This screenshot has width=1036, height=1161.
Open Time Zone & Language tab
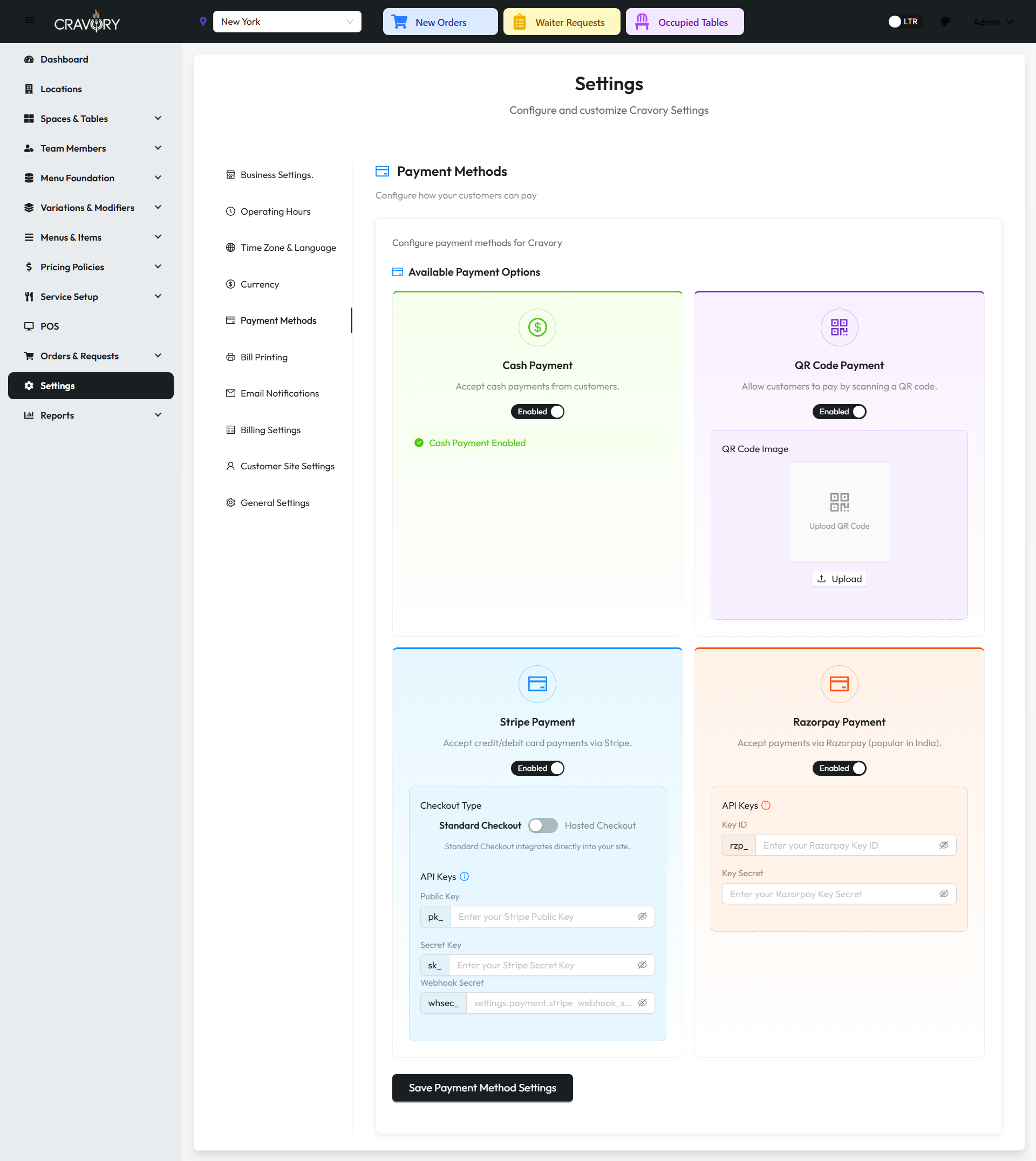pyautogui.click(x=281, y=248)
